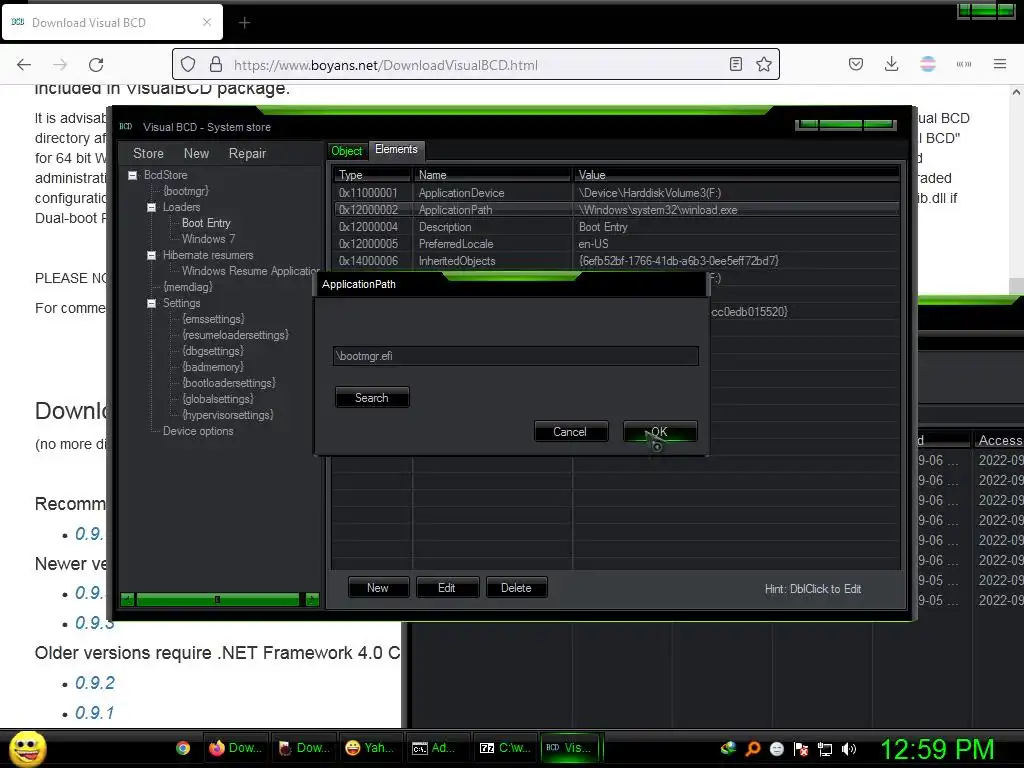Screen dimensions: 1024x768
Task: Show site security lock info
Action: tap(216, 65)
